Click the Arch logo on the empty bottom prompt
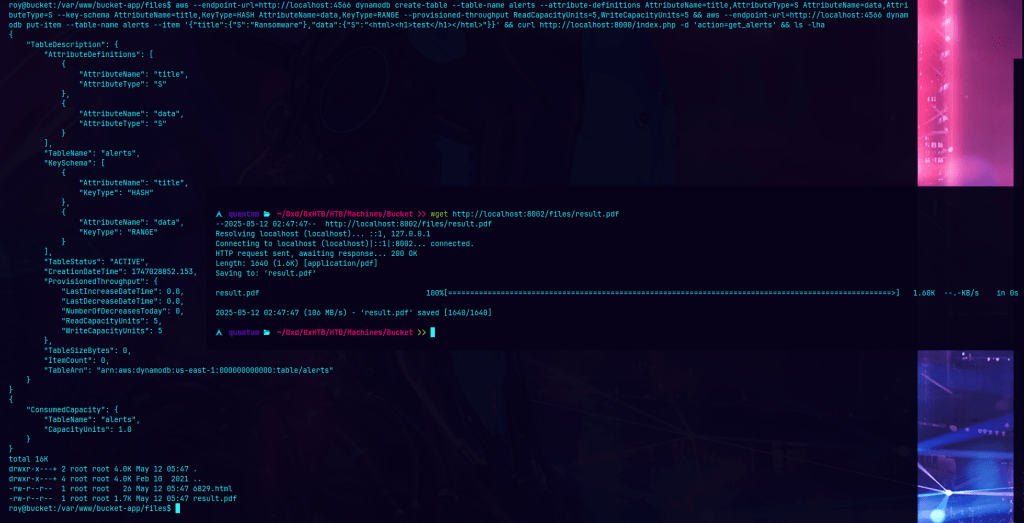The height and width of the screenshot is (523, 1024). coord(219,332)
